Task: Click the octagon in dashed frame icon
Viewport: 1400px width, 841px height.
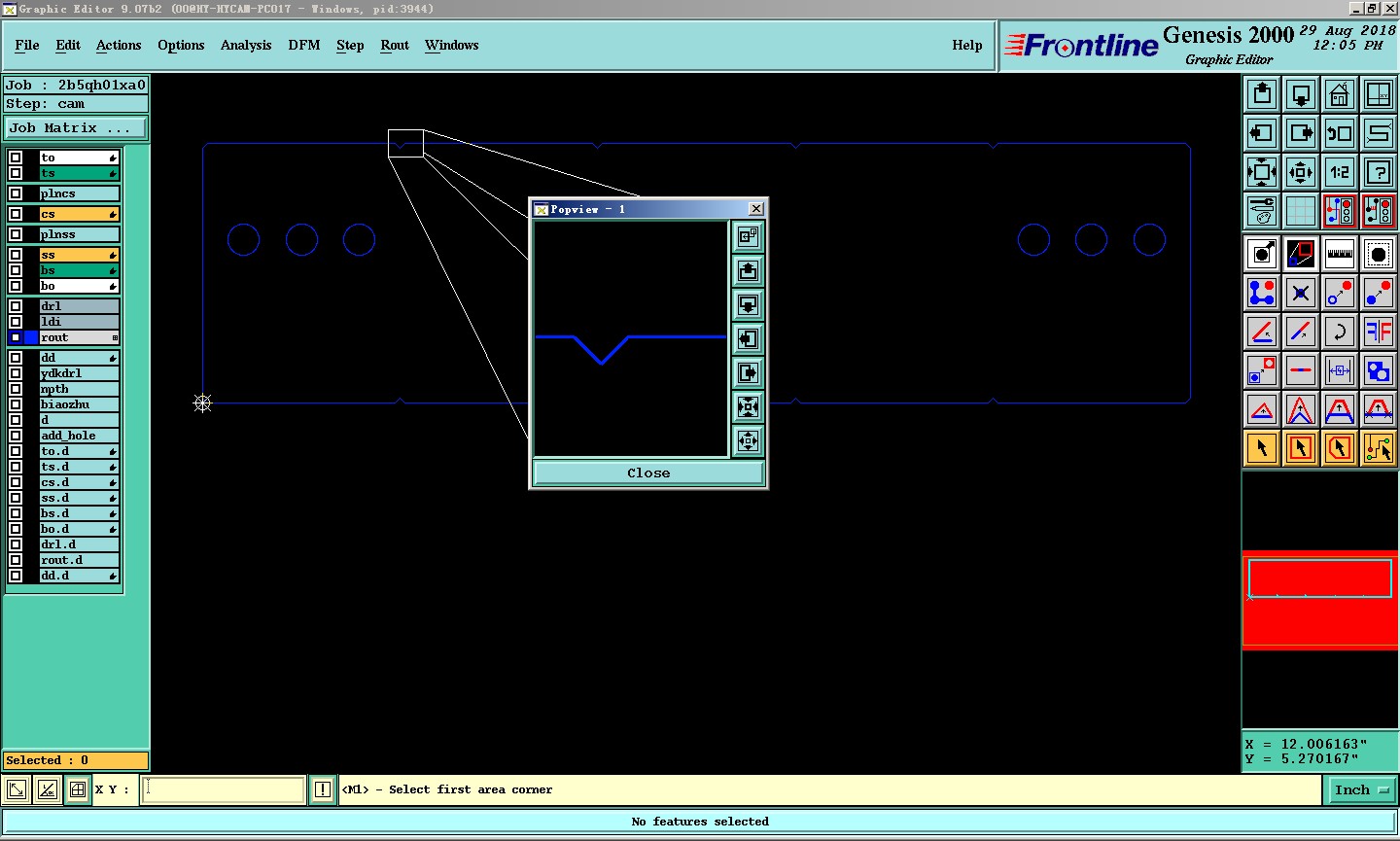Action: click(1379, 254)
